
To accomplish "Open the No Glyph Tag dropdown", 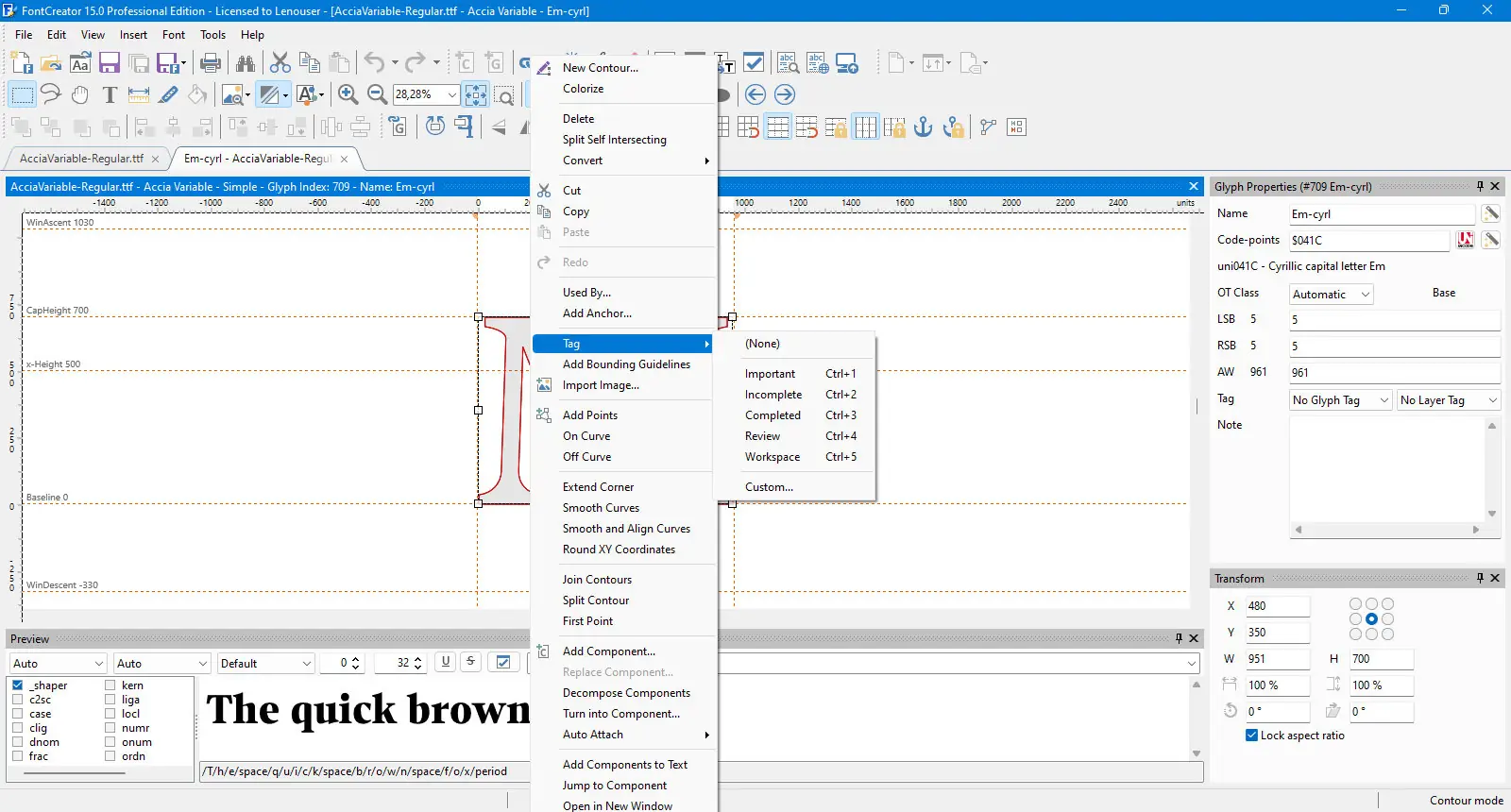I will (x=1341, y=400).
